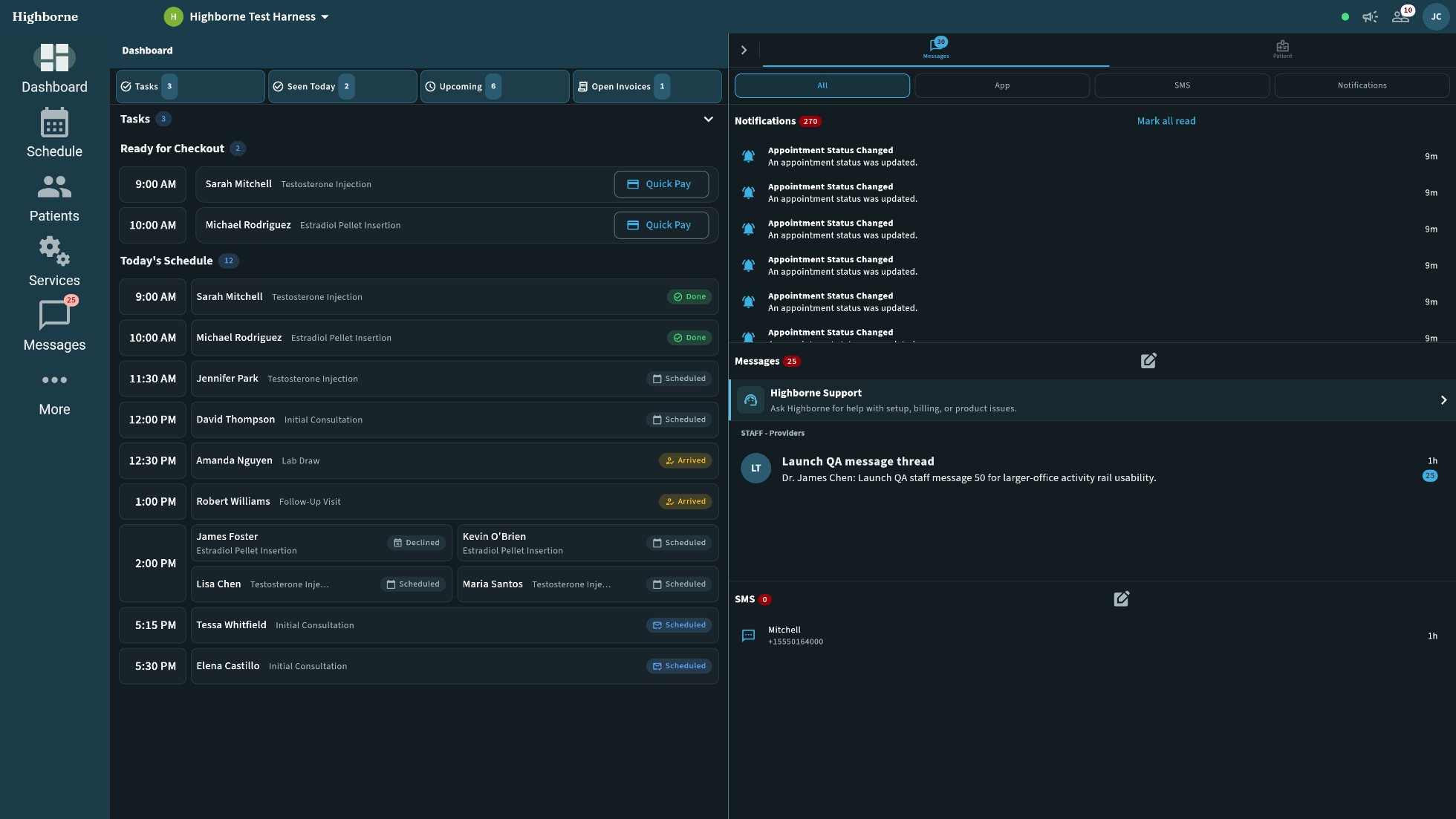Compose a new message with the pencil icon in Messages
The image size is (1456, 819).
click(1148, 361)
